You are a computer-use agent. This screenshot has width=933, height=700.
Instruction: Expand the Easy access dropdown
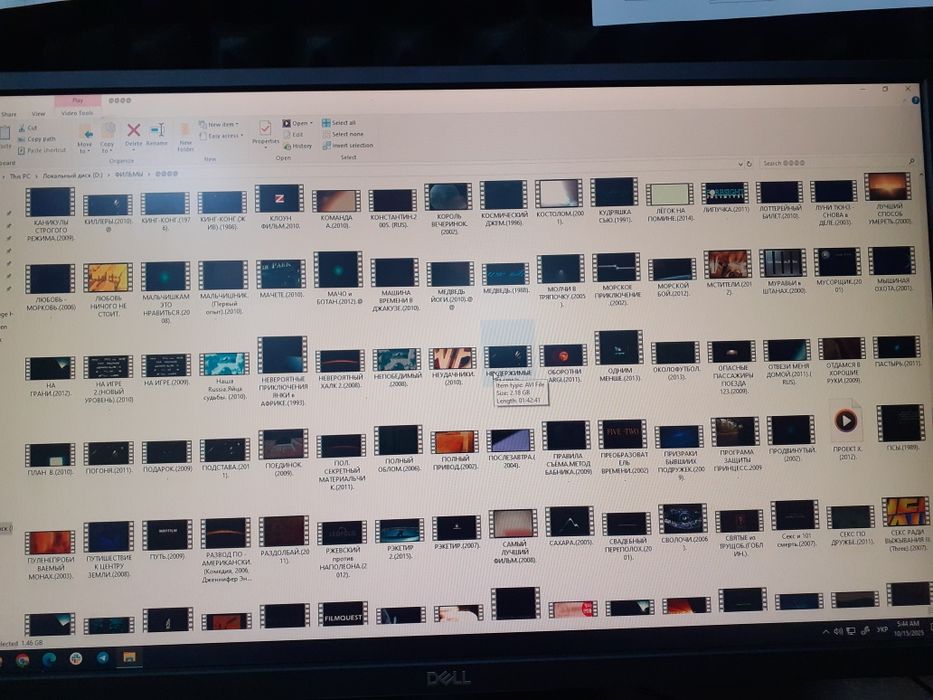(x=221, y=136)
